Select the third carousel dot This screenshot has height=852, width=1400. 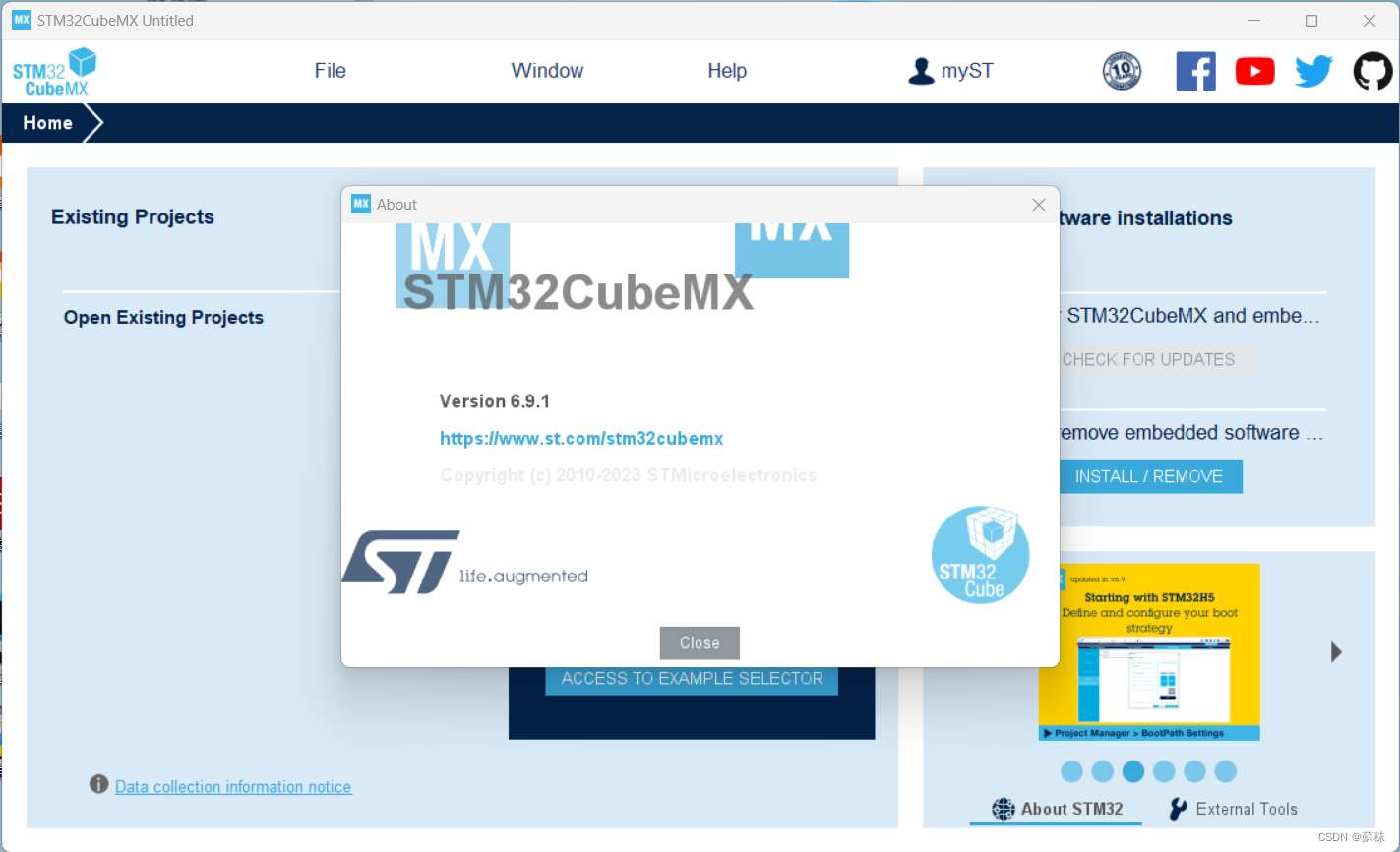pyautogui.click(x=1133, y=771)
